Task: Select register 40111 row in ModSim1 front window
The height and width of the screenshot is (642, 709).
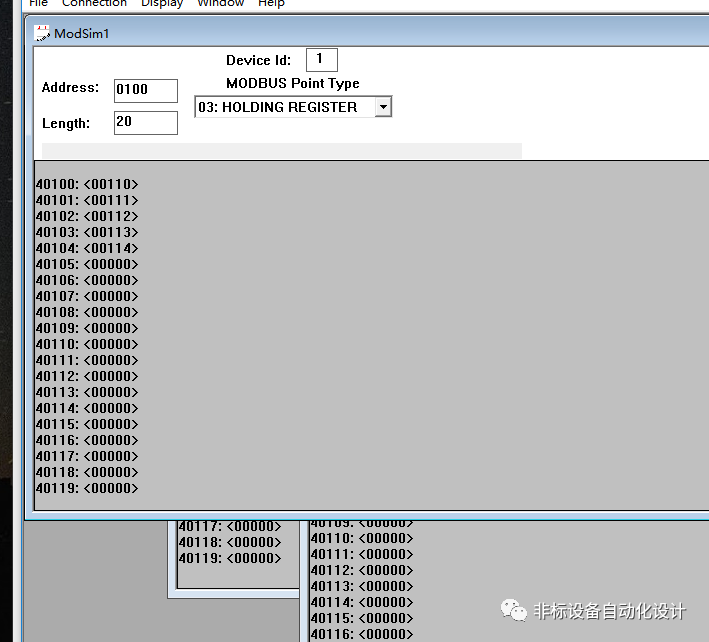Action: 87,360
